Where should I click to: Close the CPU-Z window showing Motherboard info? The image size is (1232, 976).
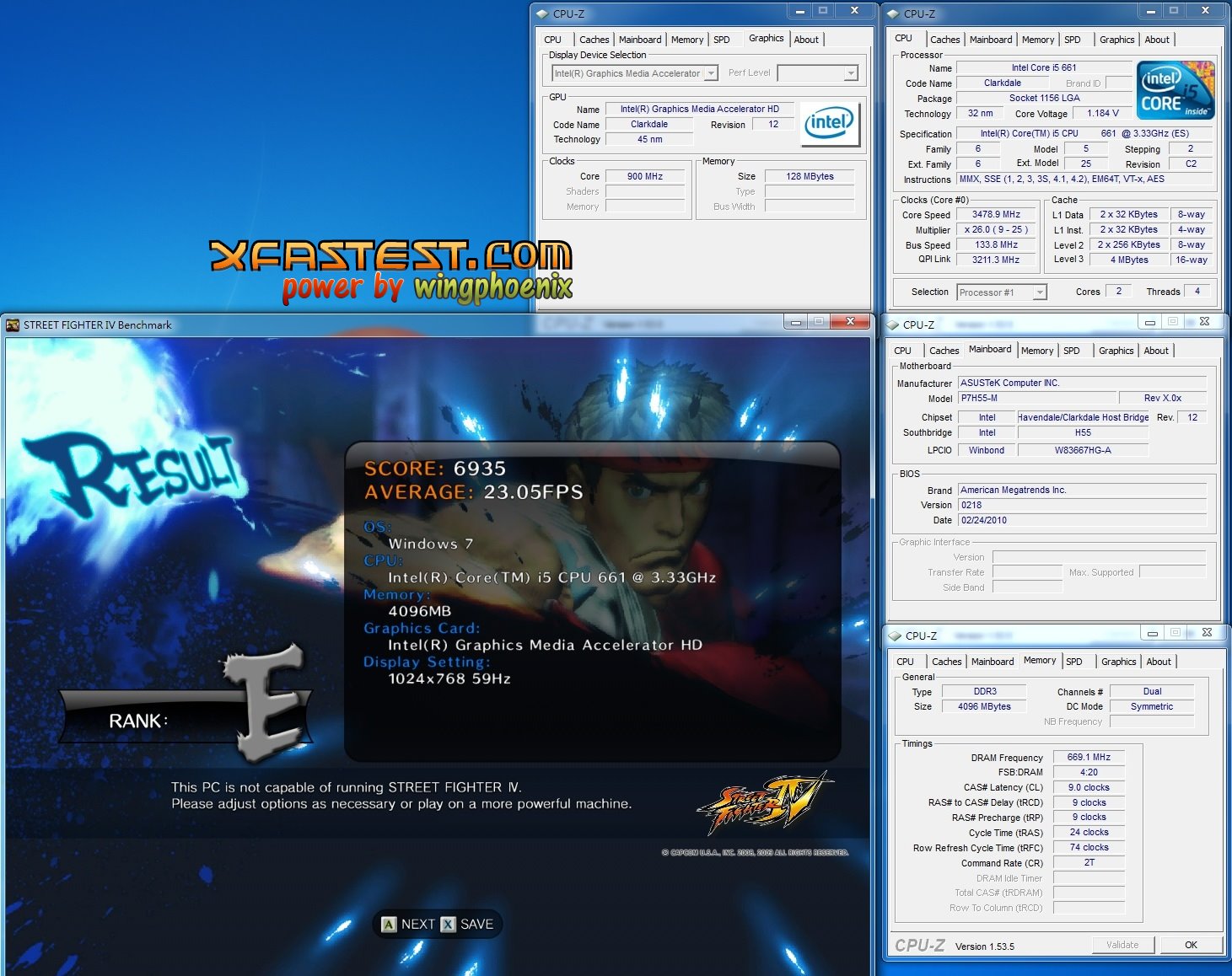pyautogui.click(x=1204, y=321)
